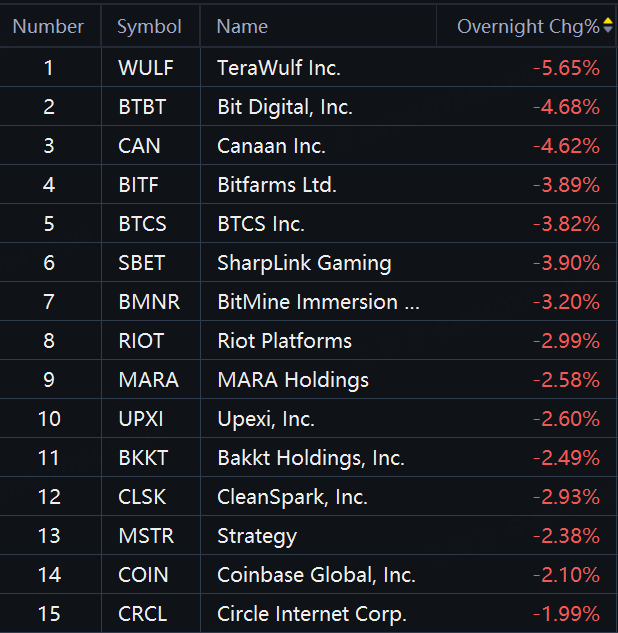Image resolution: width=618 pixels, height=633 pixels.
Task: Select the SharpLink Gaming row
Action: tap(309, 262)
